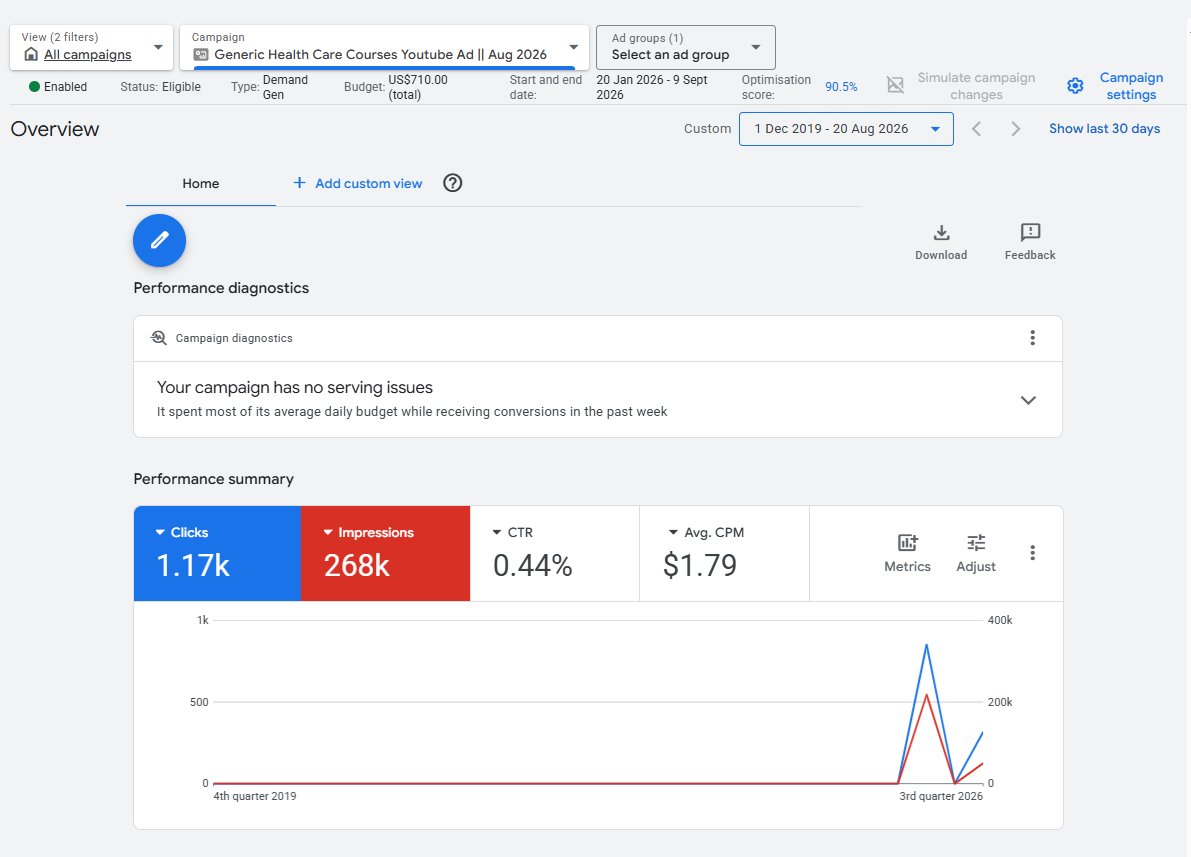Expand the campaign serving issues details
The image size is (1191, 857).
pos(1028,400)
